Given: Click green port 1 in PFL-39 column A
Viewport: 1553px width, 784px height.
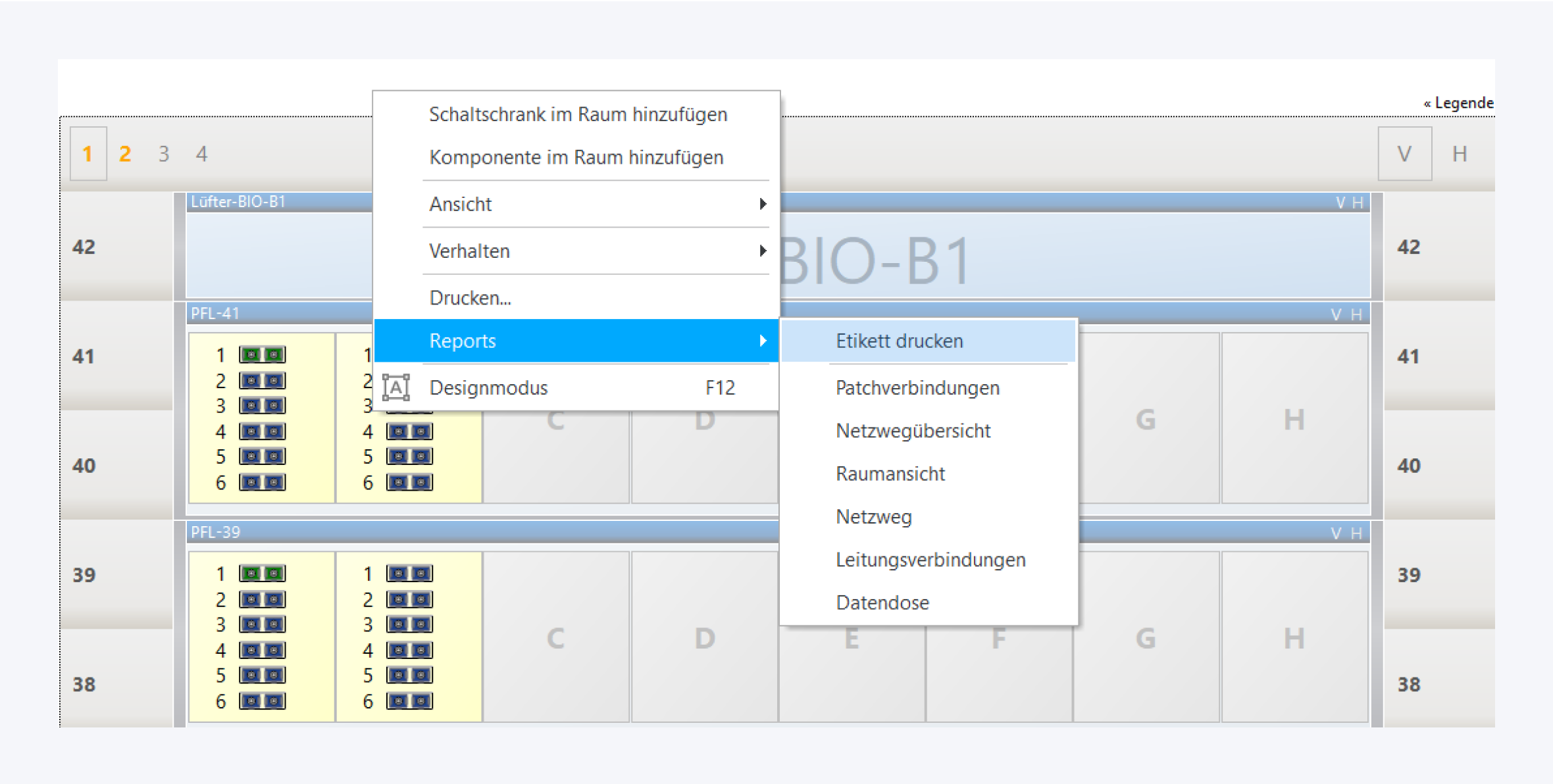Looking at the screenshot, I should pos(262,574).
